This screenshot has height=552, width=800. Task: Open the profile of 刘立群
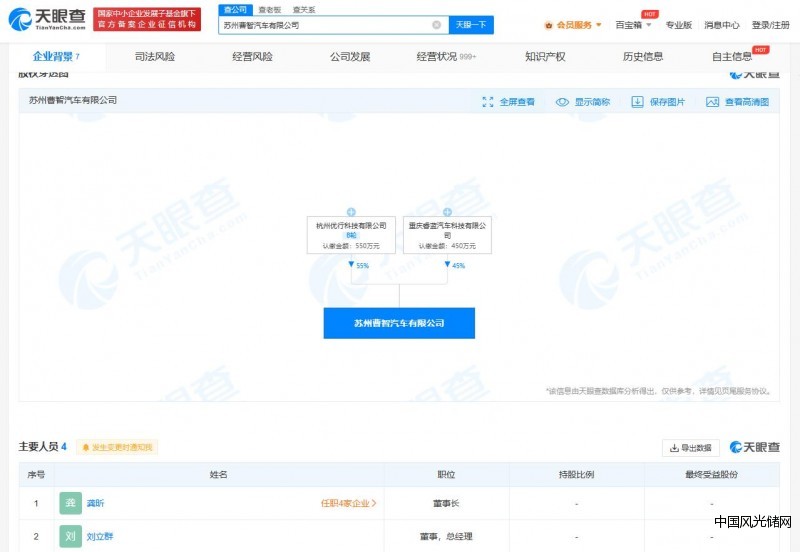click(x=100, y=536)
